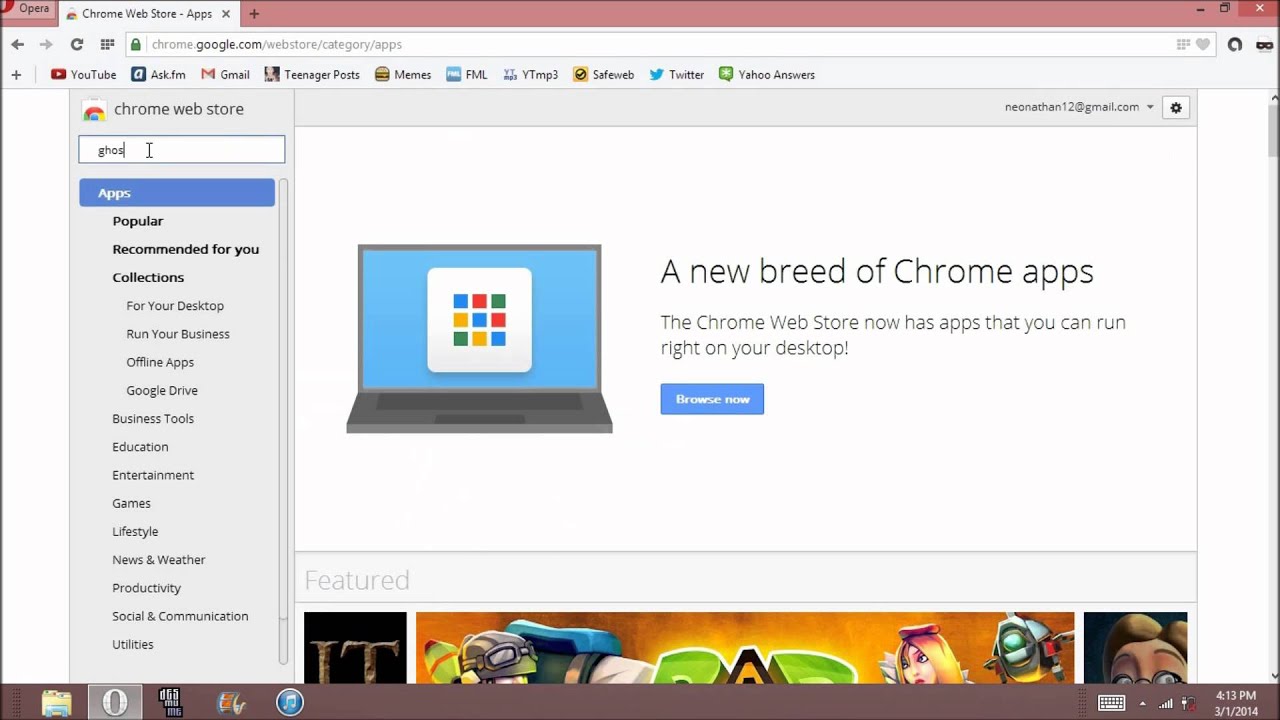Image resolution: width=1280 pixels, height=720 pixels.
Task: Open the wide featured game banner
Action: [745, 648]
